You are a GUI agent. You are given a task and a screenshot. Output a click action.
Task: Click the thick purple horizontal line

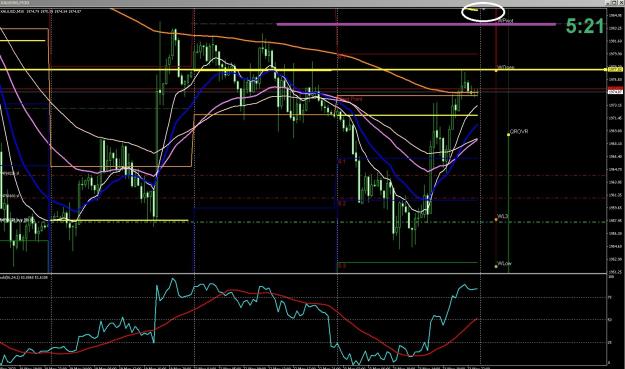(416, 24)
